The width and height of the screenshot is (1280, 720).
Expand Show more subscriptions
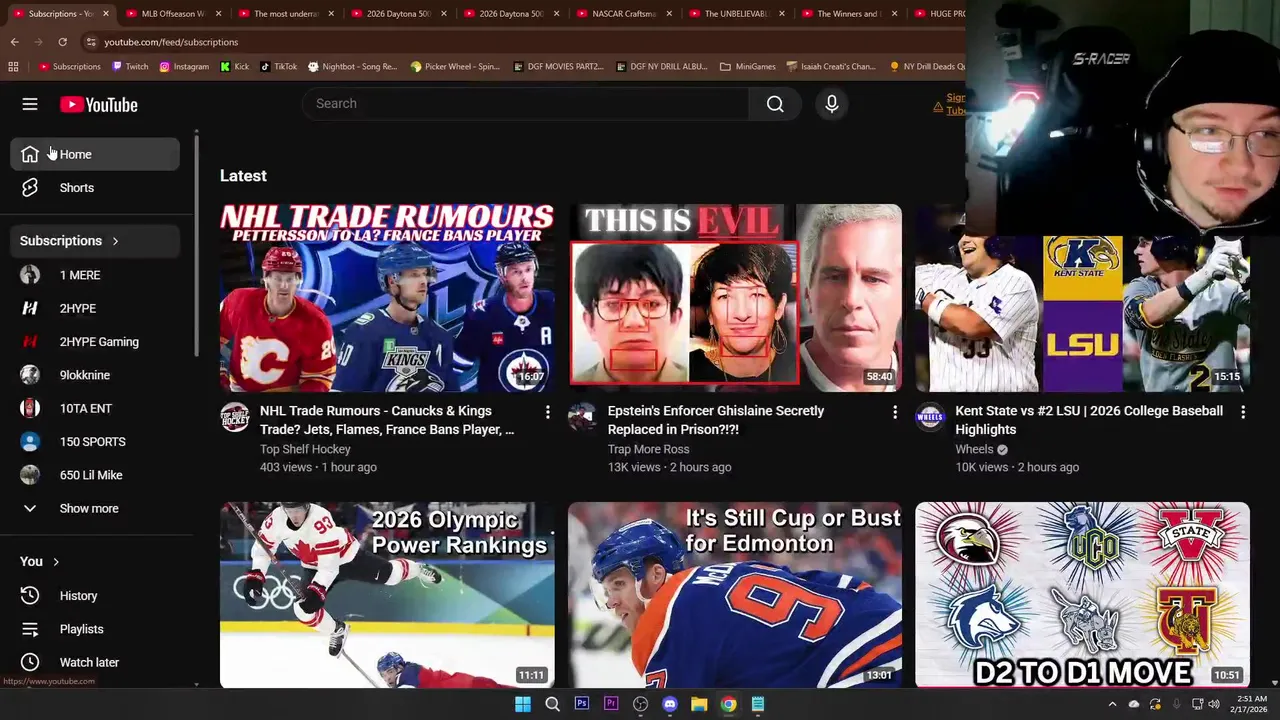click(x=95, y=508)
